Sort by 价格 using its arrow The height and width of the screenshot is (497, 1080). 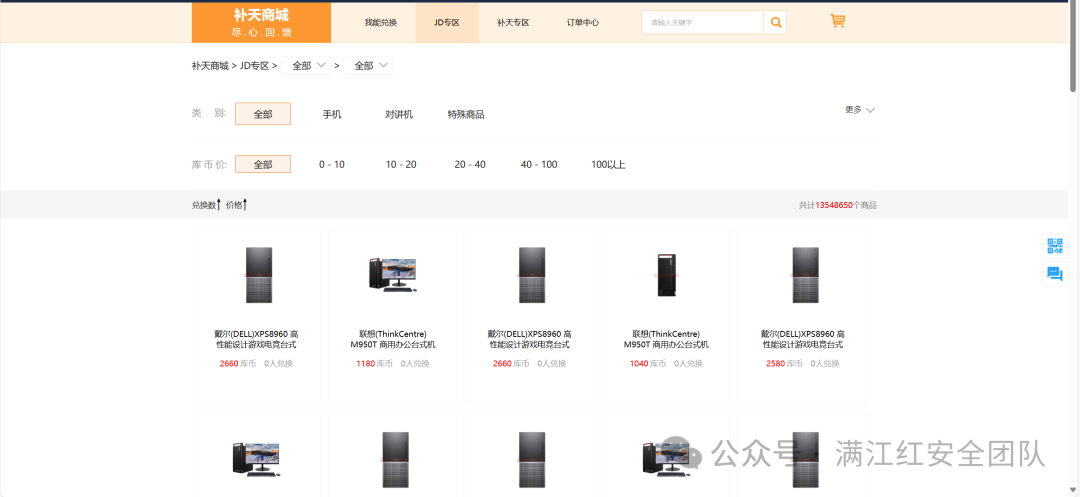tap(245, 204)
